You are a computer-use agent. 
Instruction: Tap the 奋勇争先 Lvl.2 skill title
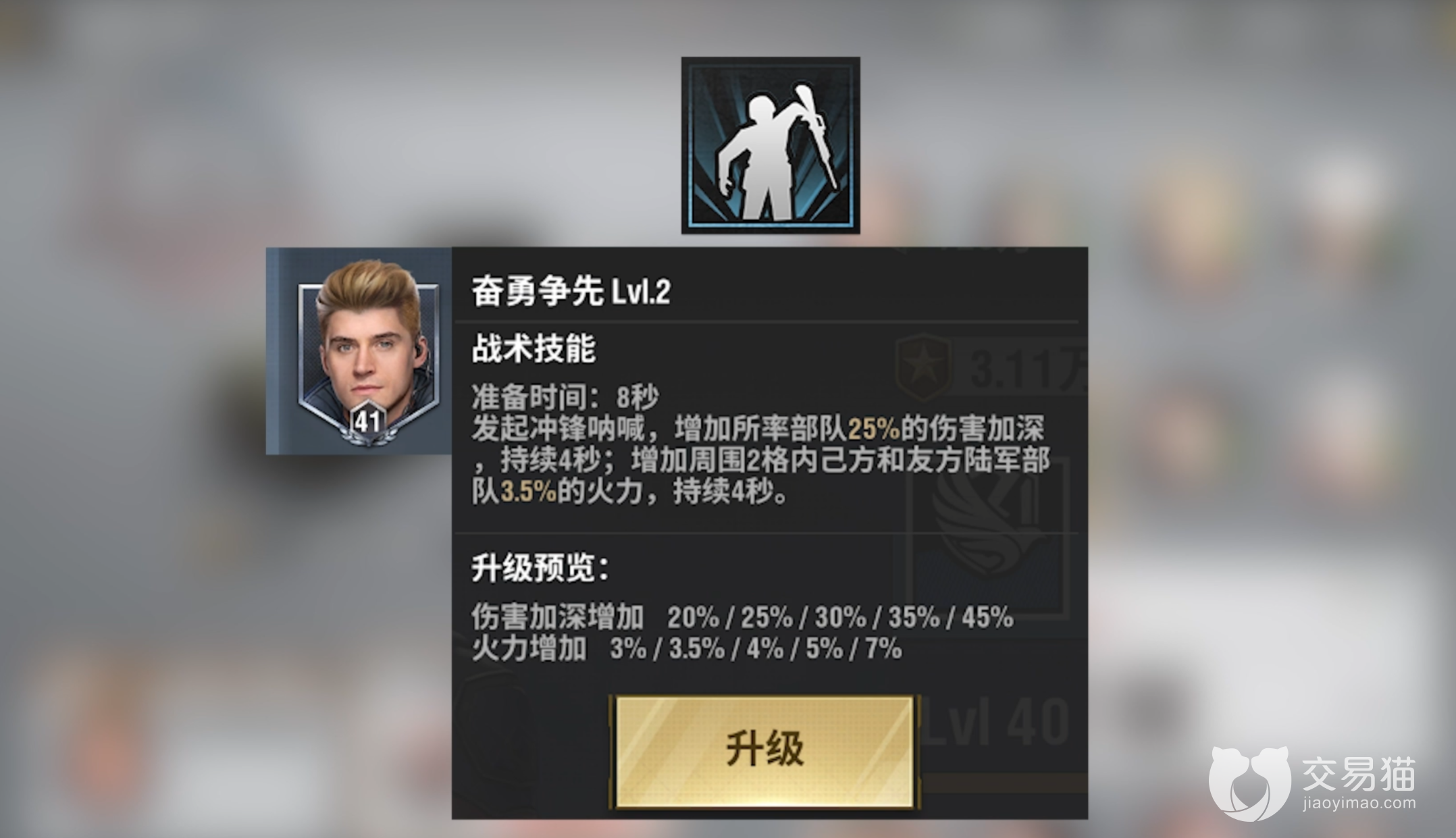(x=571, y=292)
